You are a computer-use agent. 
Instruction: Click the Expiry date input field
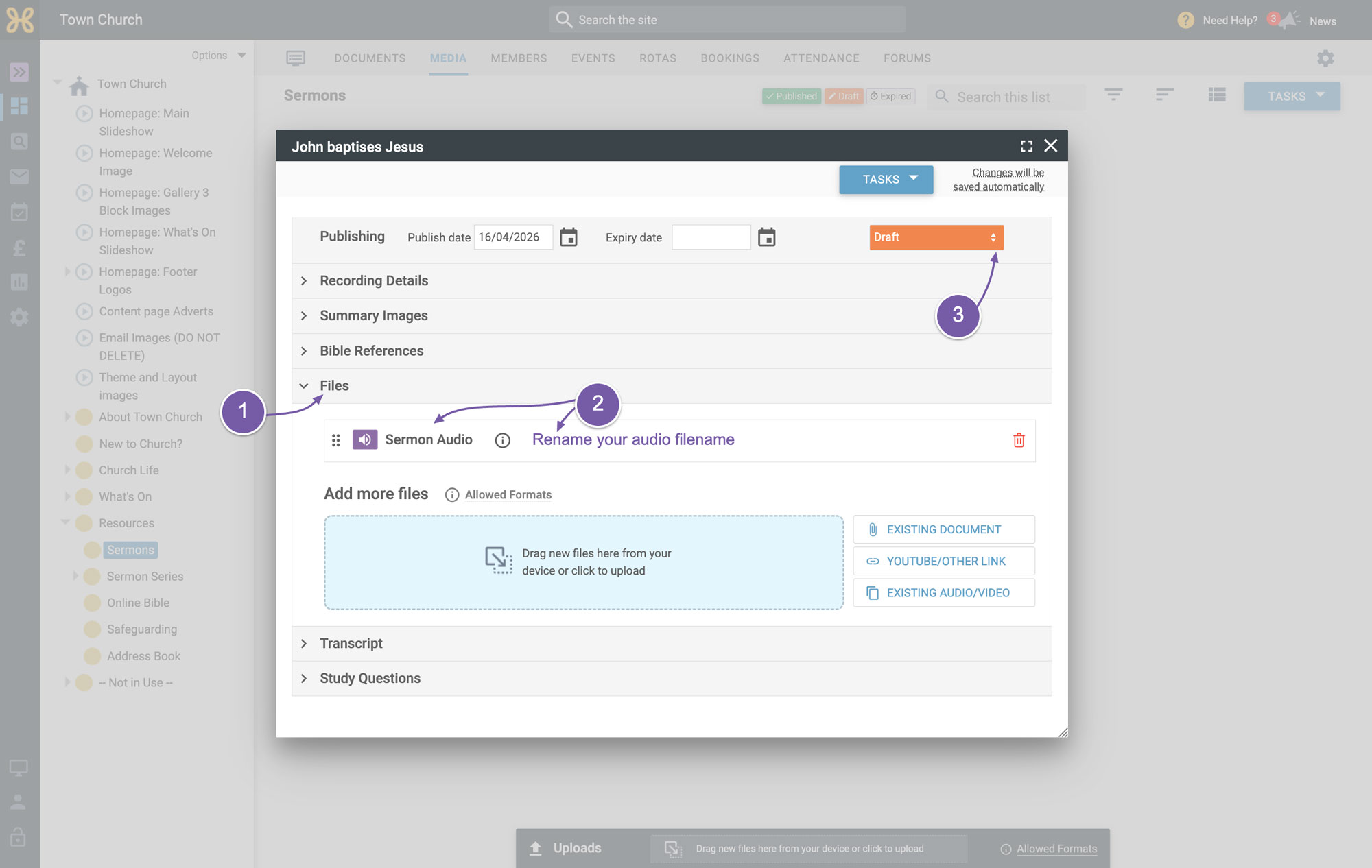(x=711, y=237)
